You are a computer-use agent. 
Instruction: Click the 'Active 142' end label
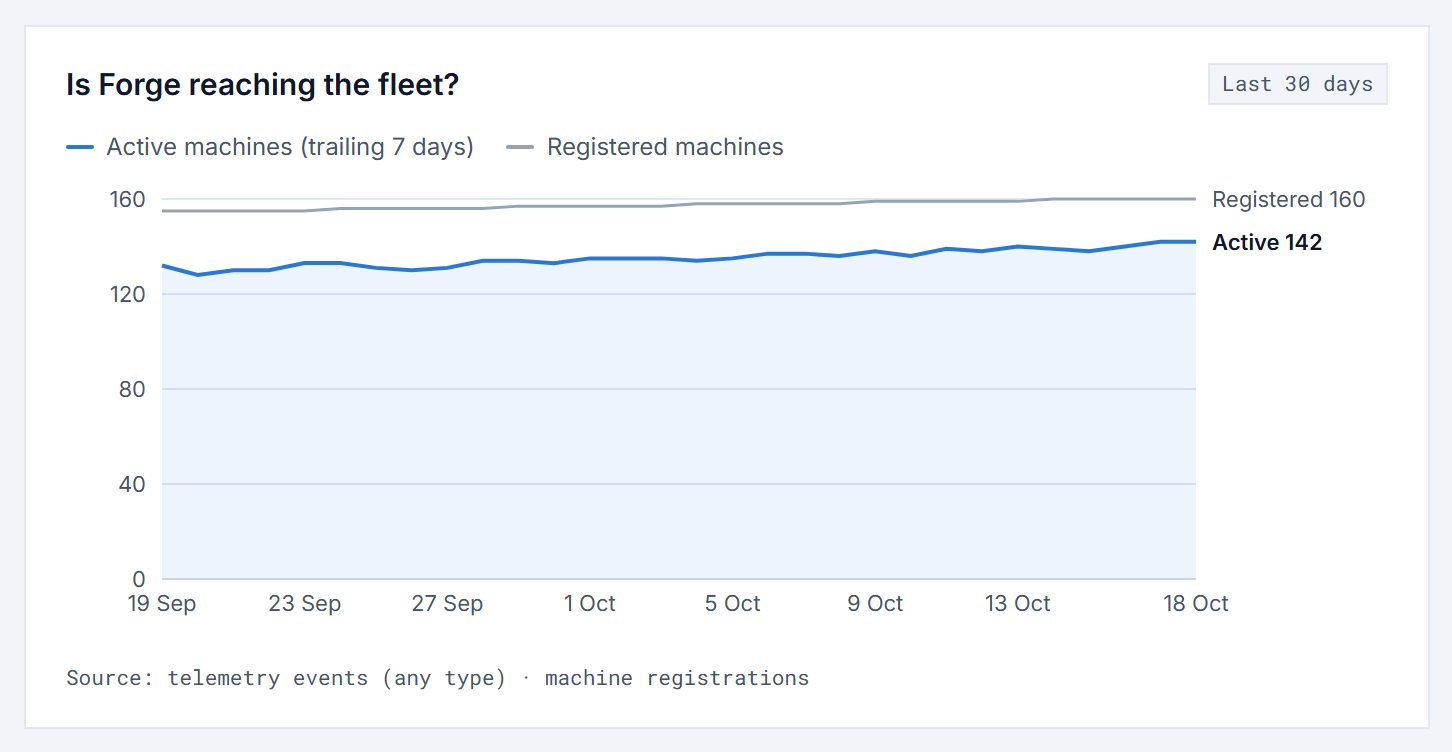[1267, 242]
